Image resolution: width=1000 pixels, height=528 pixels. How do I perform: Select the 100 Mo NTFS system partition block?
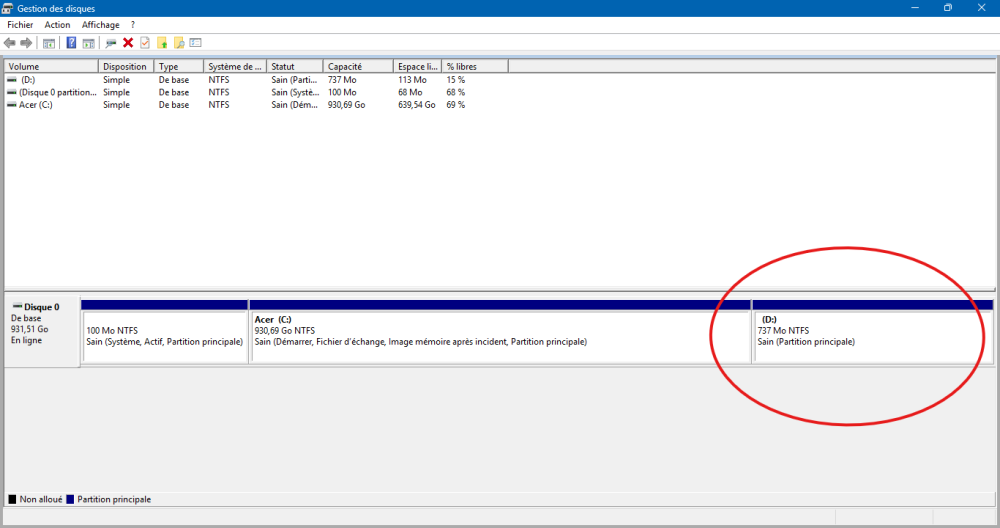(x=164, y=336)
